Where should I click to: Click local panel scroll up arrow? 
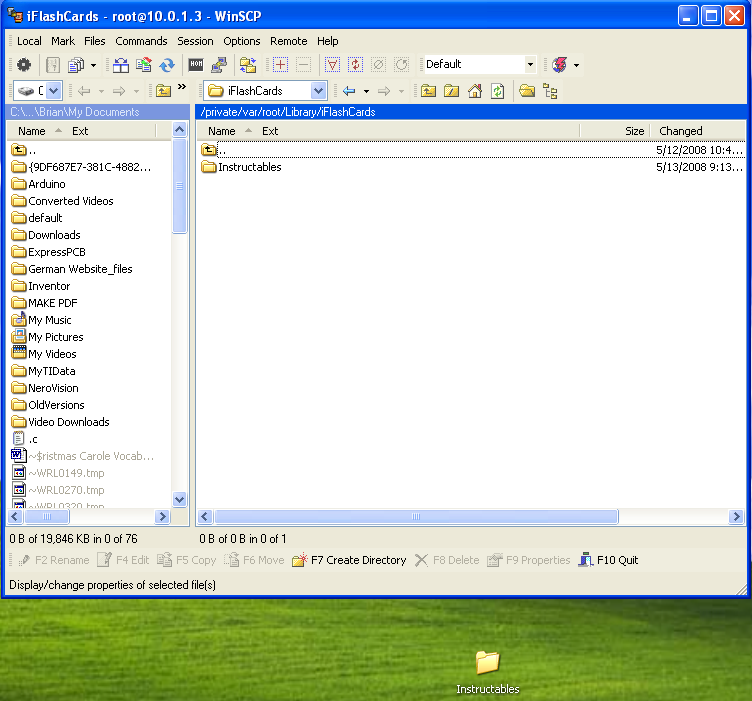[179, 129]
